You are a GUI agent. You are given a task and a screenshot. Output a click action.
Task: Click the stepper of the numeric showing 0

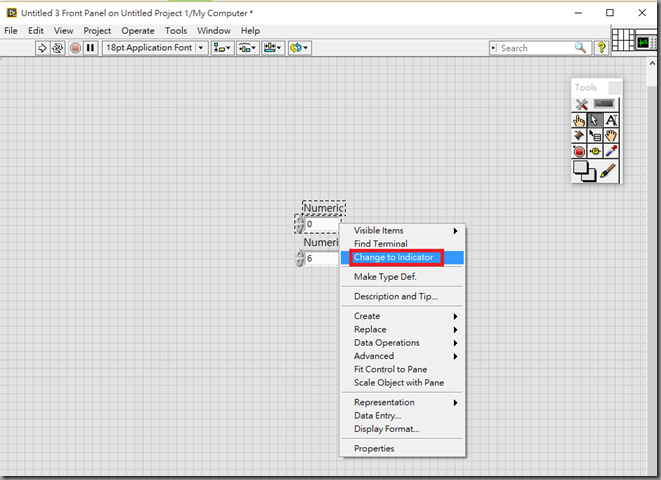pyautogui.click(x=299, y=224)
